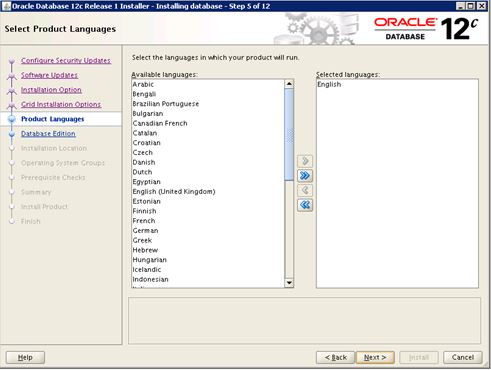Select Estonian in Available languages

208,201
